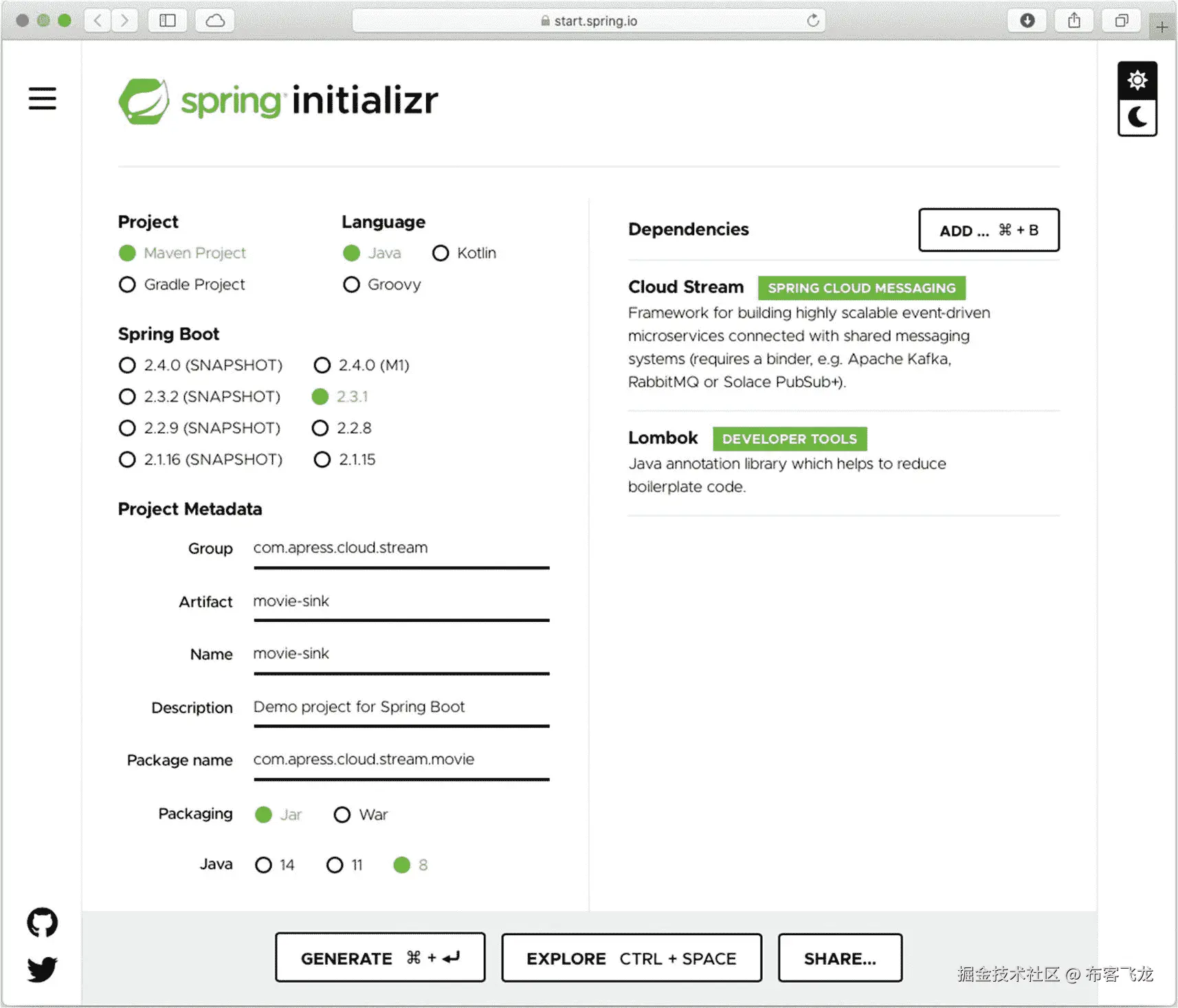Set packaging to Jar
1178x1008 pixels.
click(x=278, y=814)
